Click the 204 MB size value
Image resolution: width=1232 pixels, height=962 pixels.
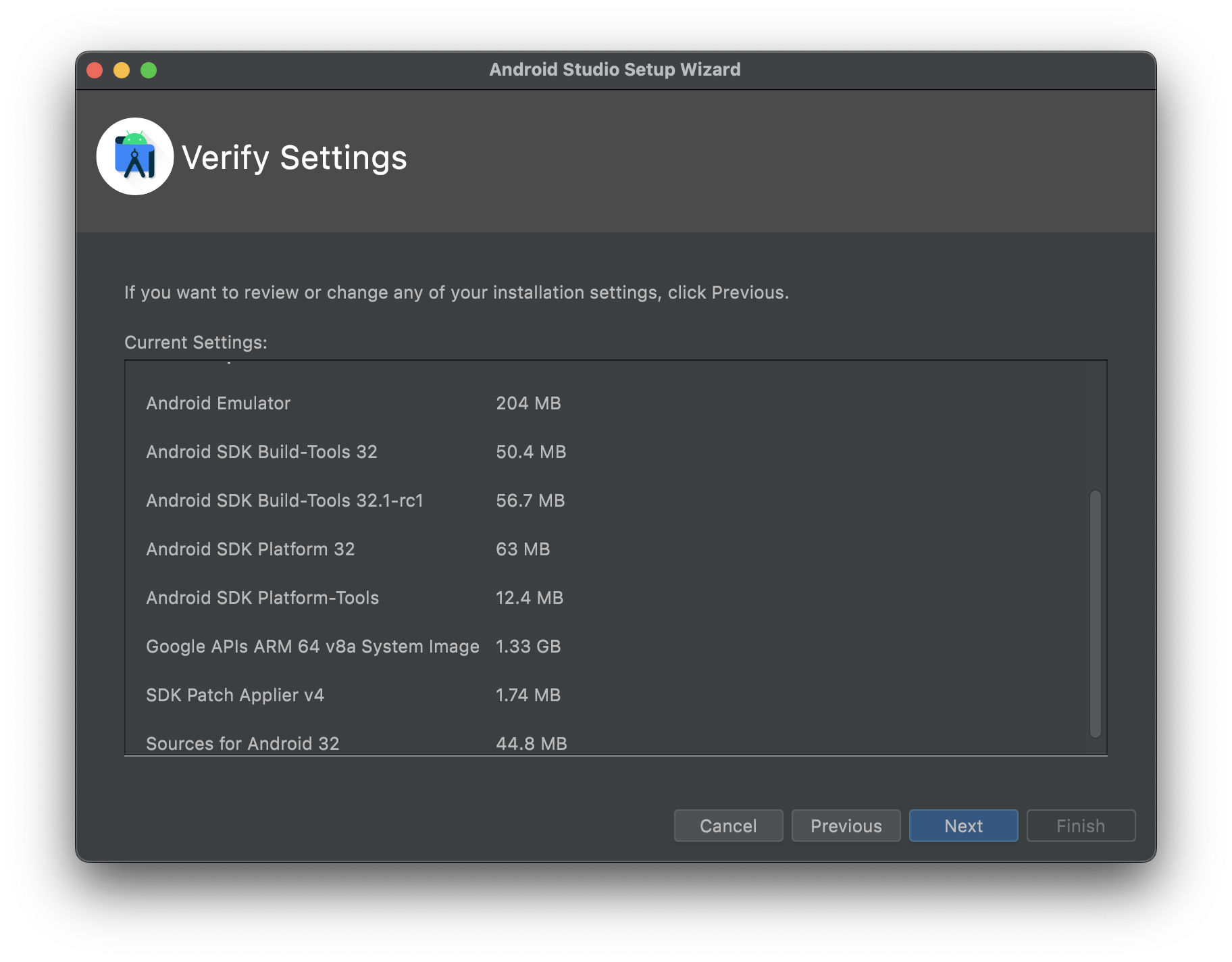pos(528,403)
